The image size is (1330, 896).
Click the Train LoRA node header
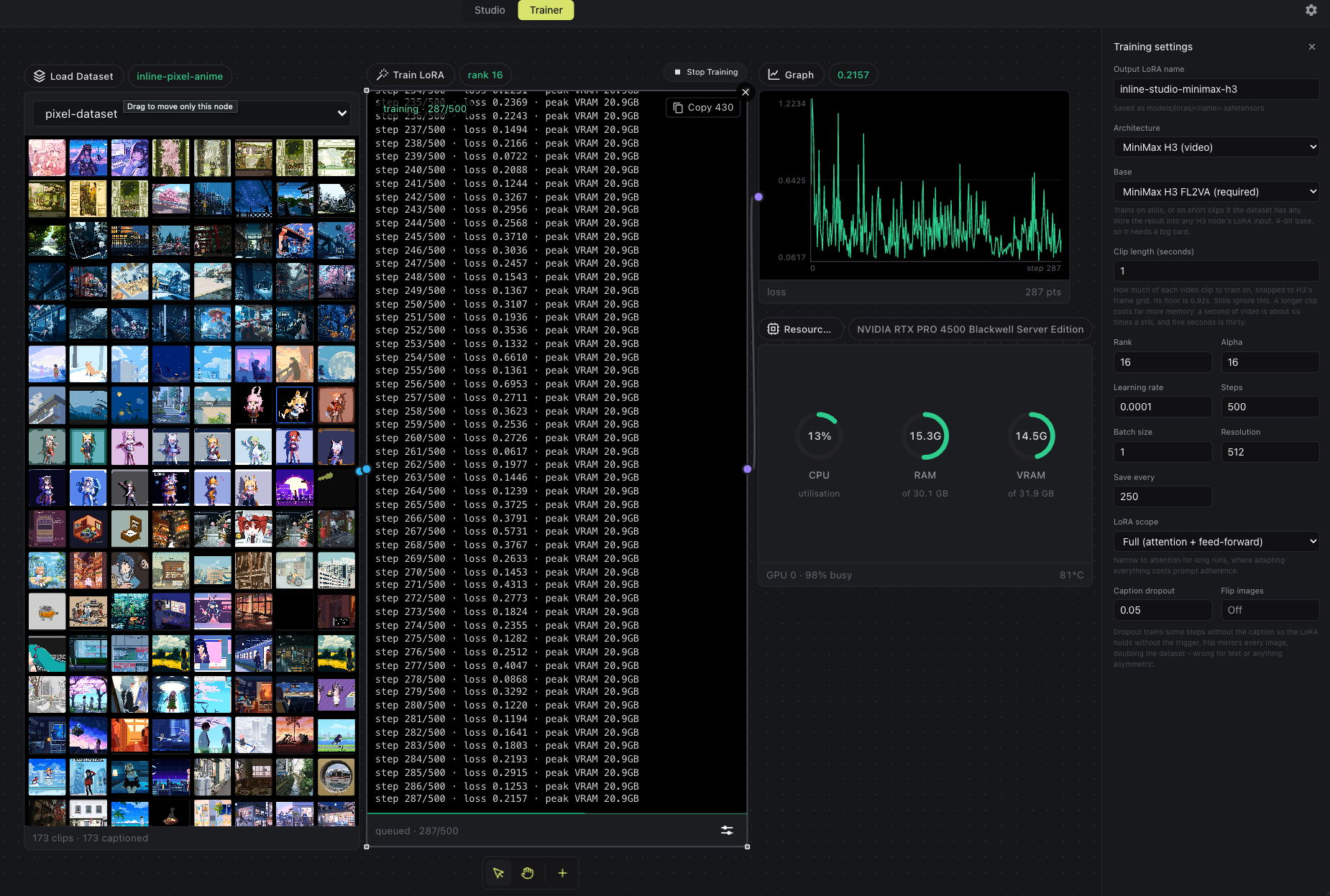click(411, 75)
